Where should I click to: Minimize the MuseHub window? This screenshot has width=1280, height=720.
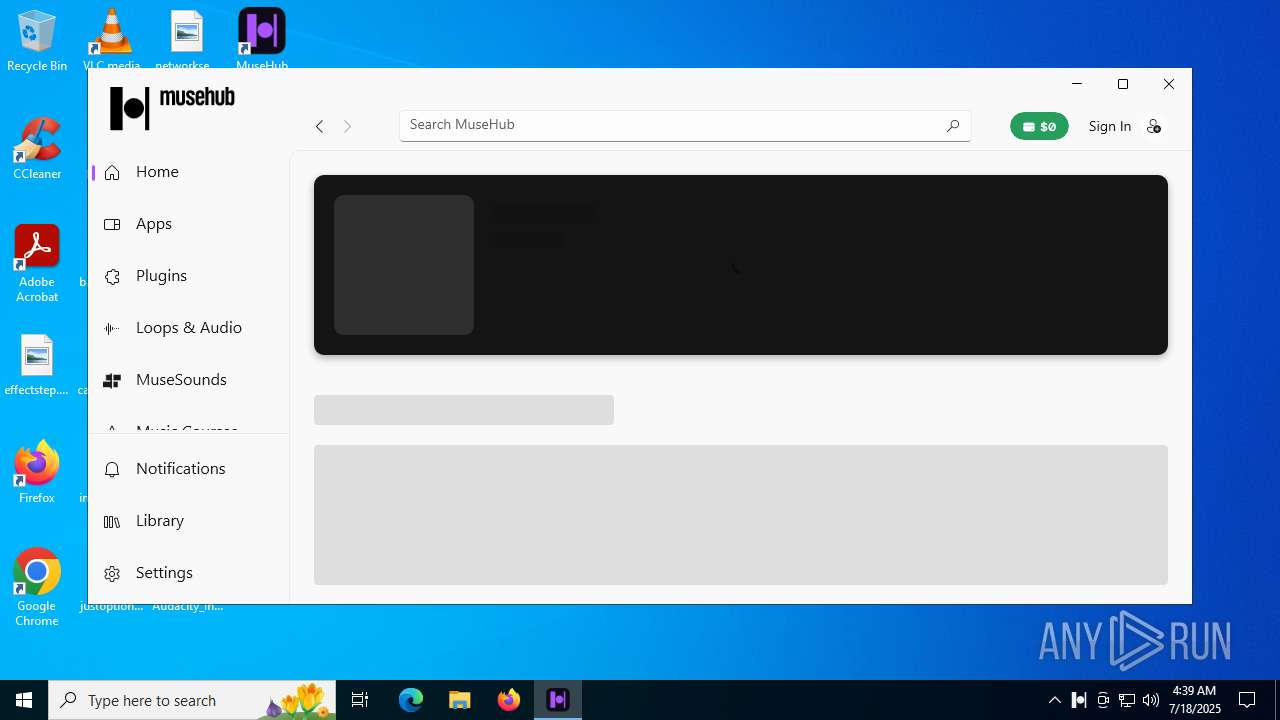click(x=1077, y=84)
